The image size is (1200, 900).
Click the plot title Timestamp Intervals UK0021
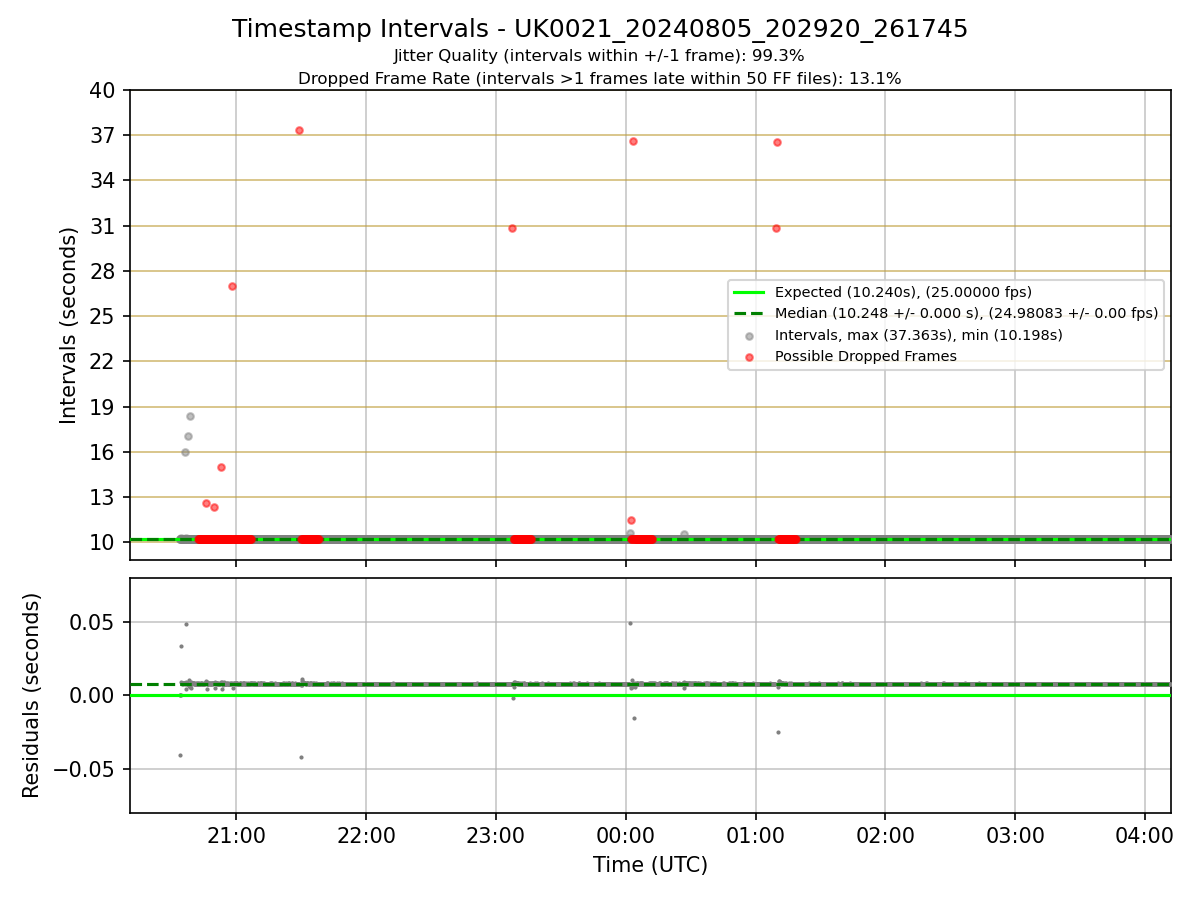click(x=600, y=29)
